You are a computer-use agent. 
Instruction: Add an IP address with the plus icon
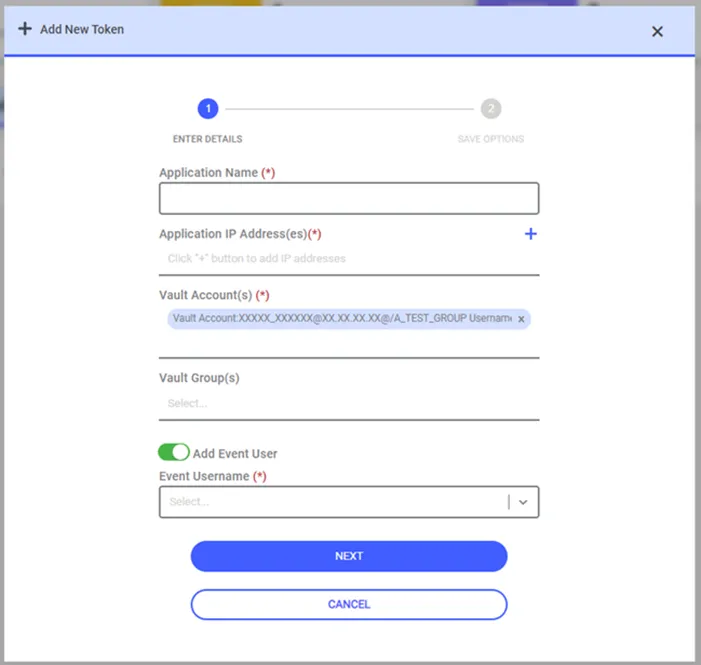(531, 233)
